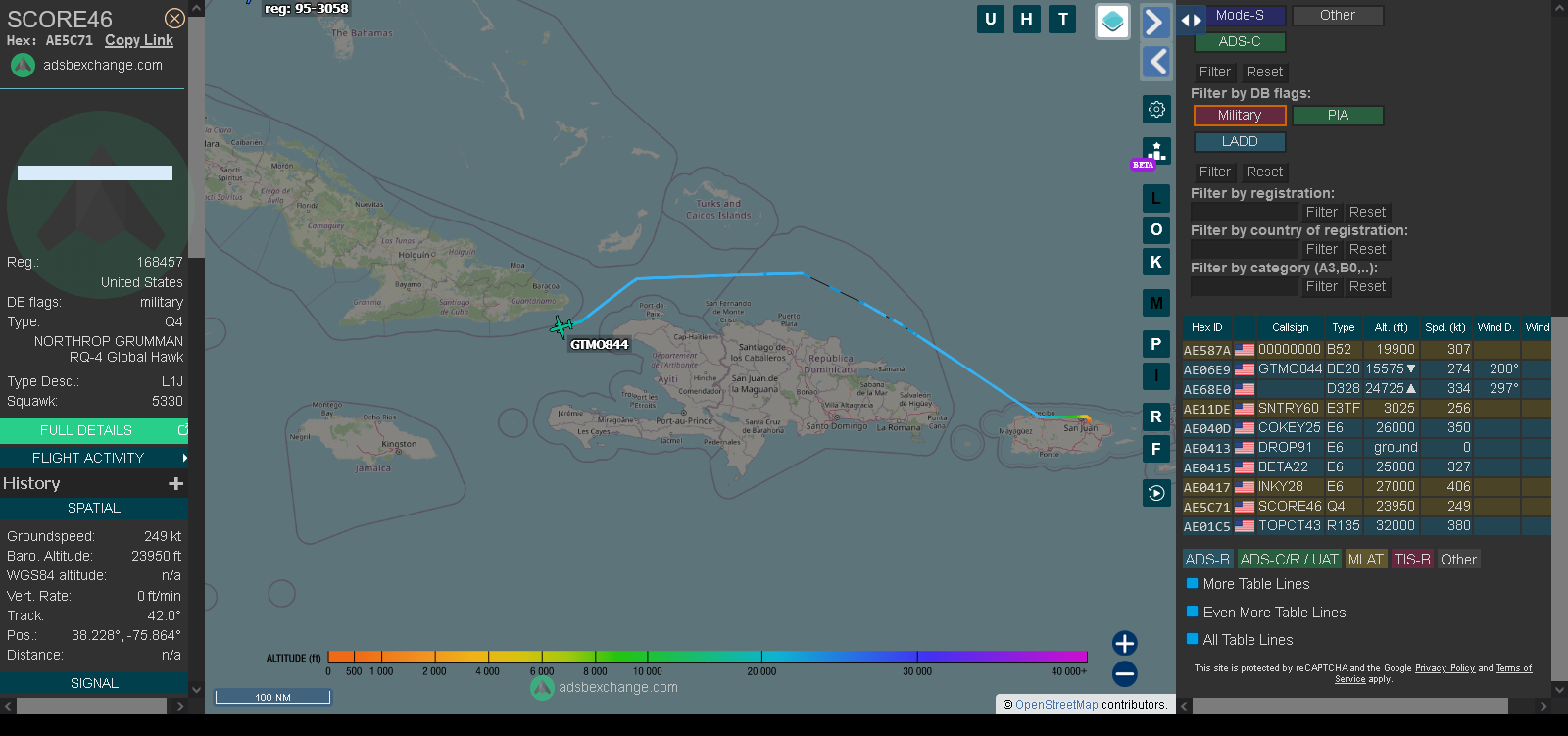Close the SCORE46 aircraft info panel
The image size is (1568, 736).
pos(174,19)
